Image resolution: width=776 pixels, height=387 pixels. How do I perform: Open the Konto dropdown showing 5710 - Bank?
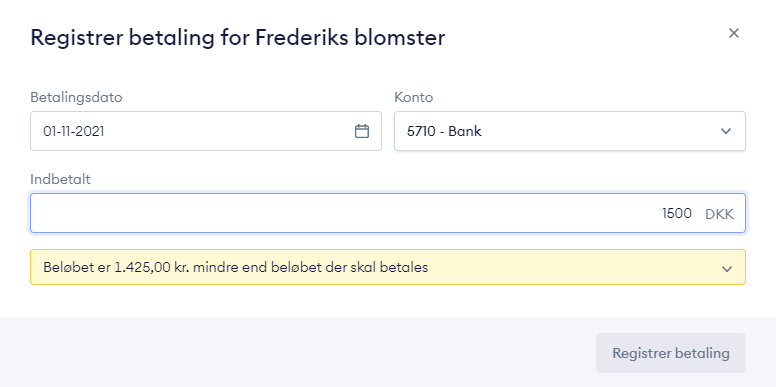point(570,131)
